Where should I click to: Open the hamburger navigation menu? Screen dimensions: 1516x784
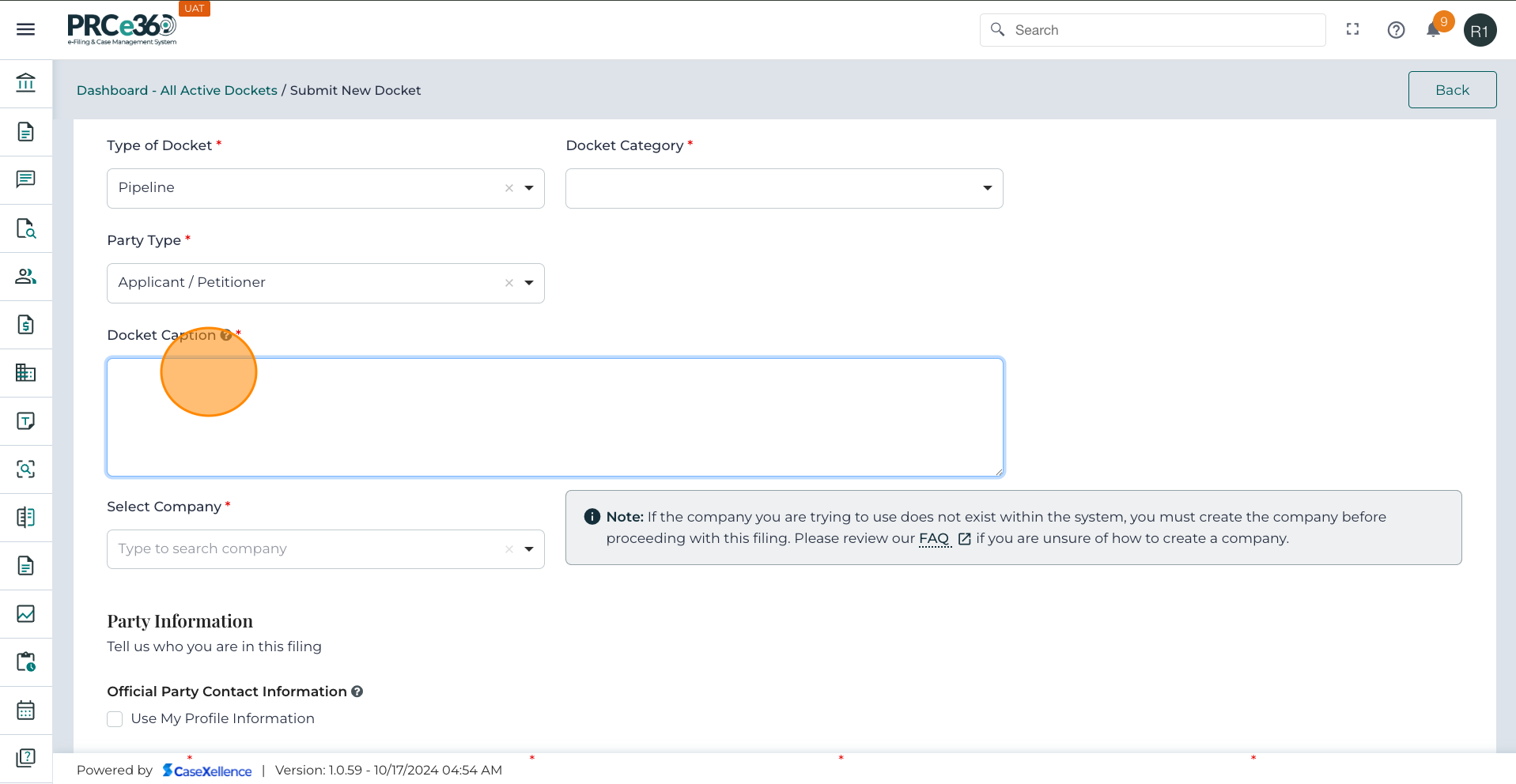pos(25,29)
